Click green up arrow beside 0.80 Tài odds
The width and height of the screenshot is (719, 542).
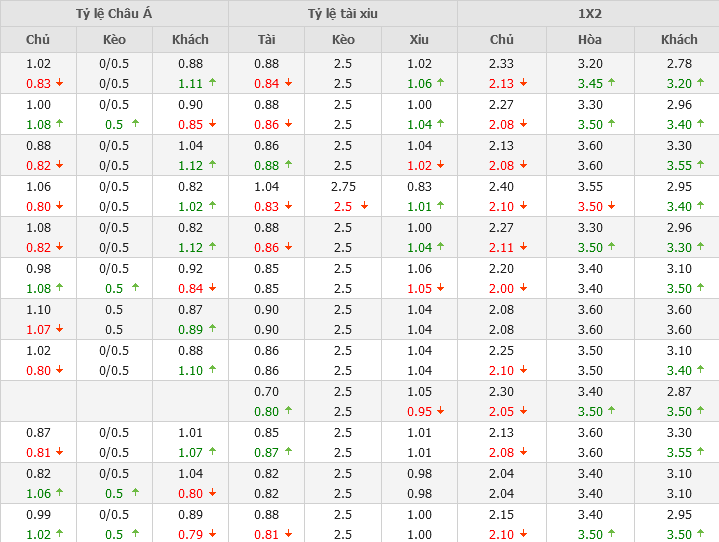(288, 410)
